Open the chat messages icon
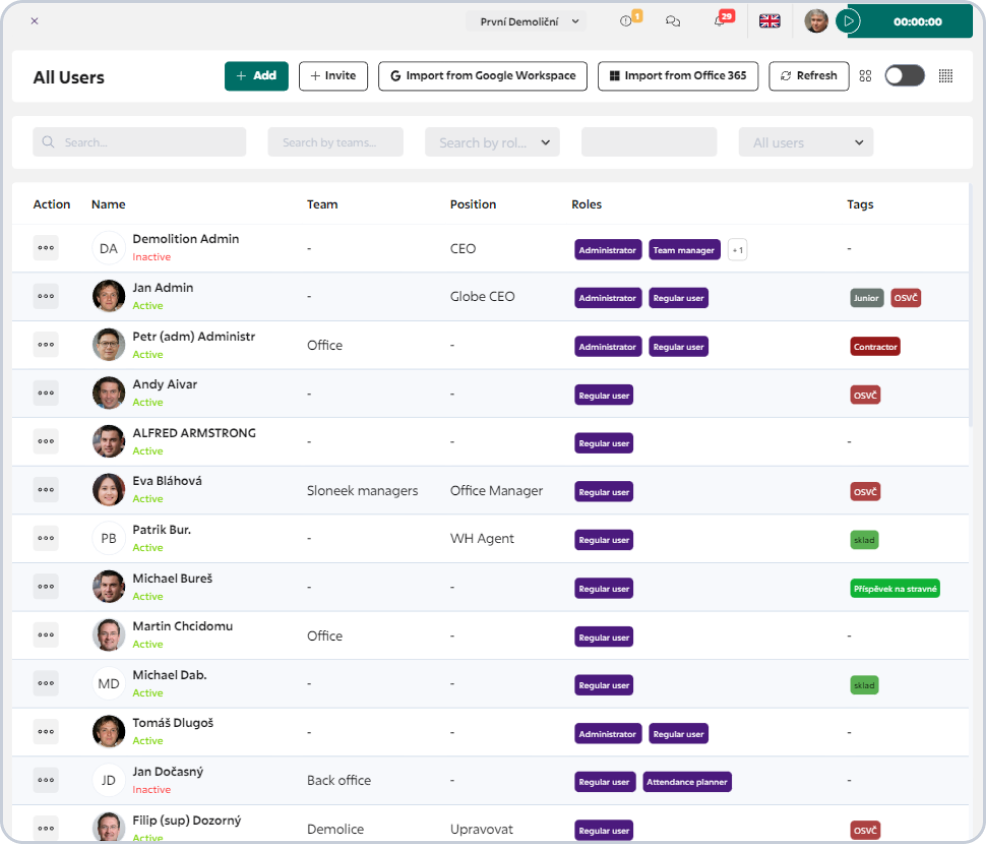This screenshot has height=844, width=986. pyautogui.click(x=673, y=21)
